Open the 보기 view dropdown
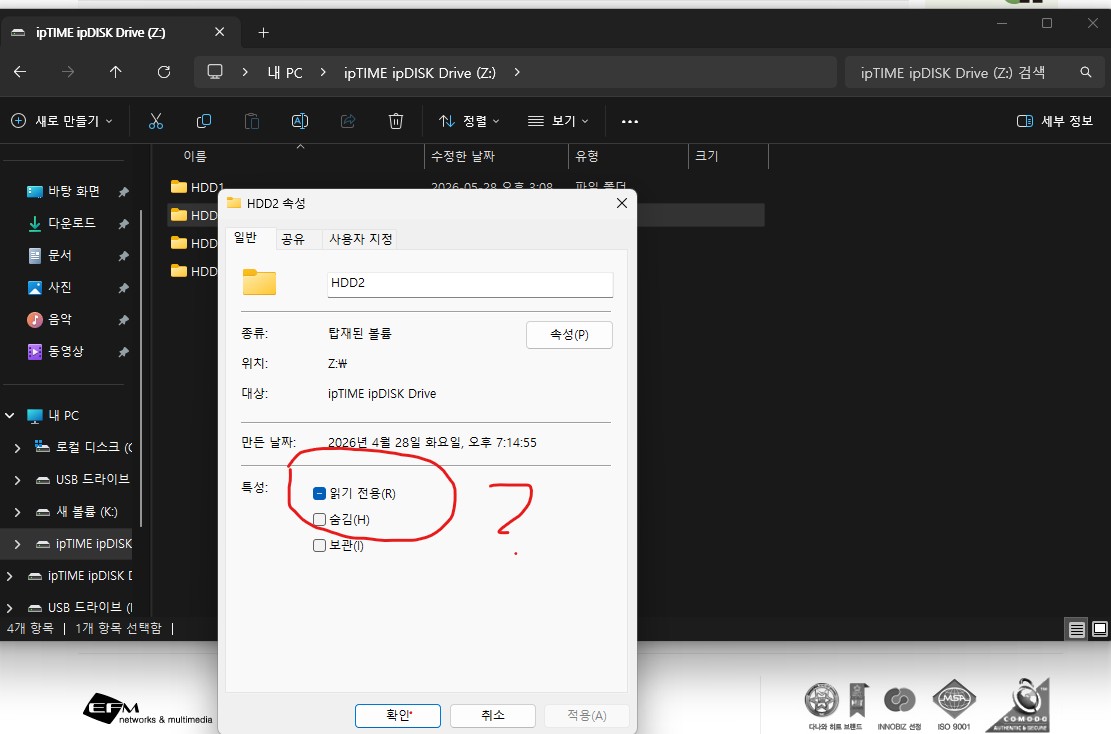This screenshot has width=1111, height=734. [558, 121]
